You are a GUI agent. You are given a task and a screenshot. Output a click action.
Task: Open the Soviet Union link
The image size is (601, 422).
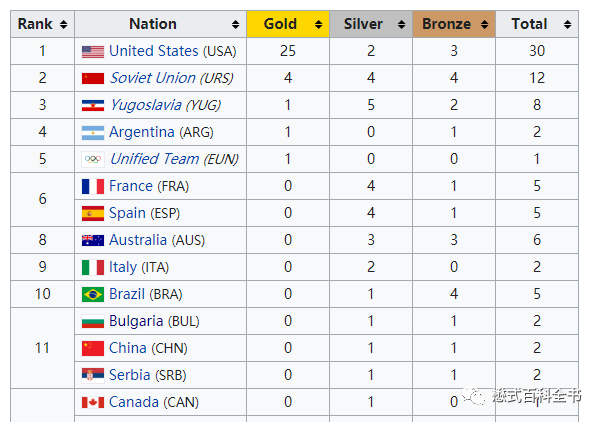tap(153, 78)
